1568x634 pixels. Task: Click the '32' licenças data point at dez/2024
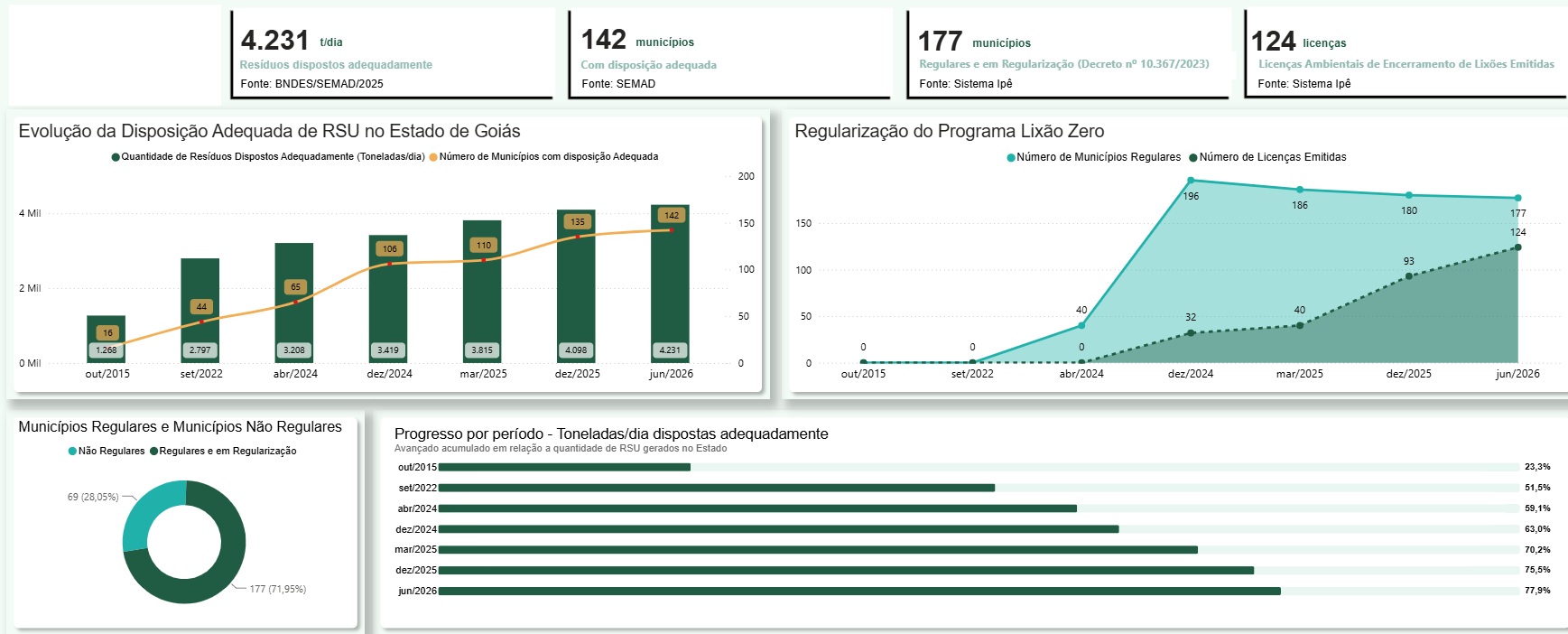tap(1191, 333)
